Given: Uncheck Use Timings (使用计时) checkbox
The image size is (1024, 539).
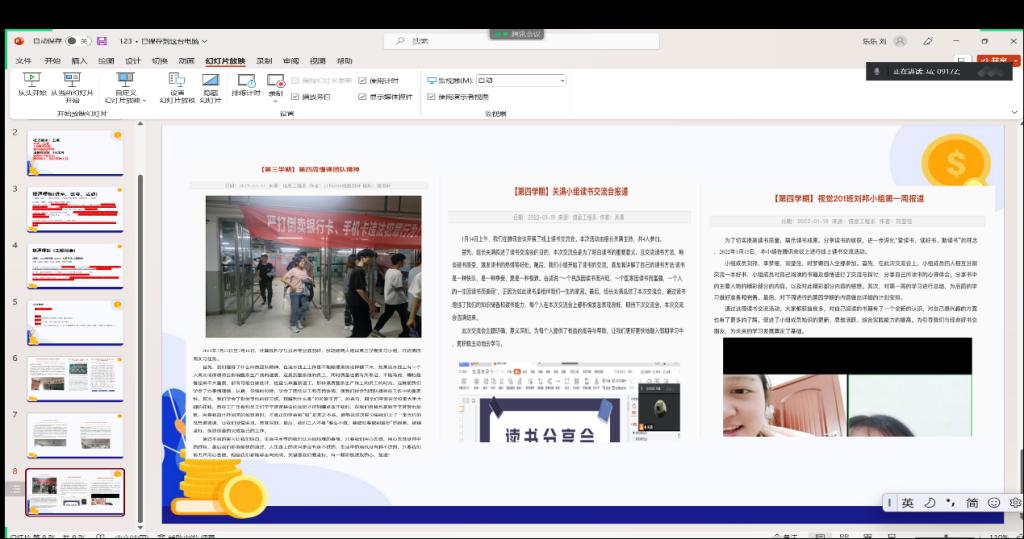Looking at the screenshot, I should pos(363,80).
